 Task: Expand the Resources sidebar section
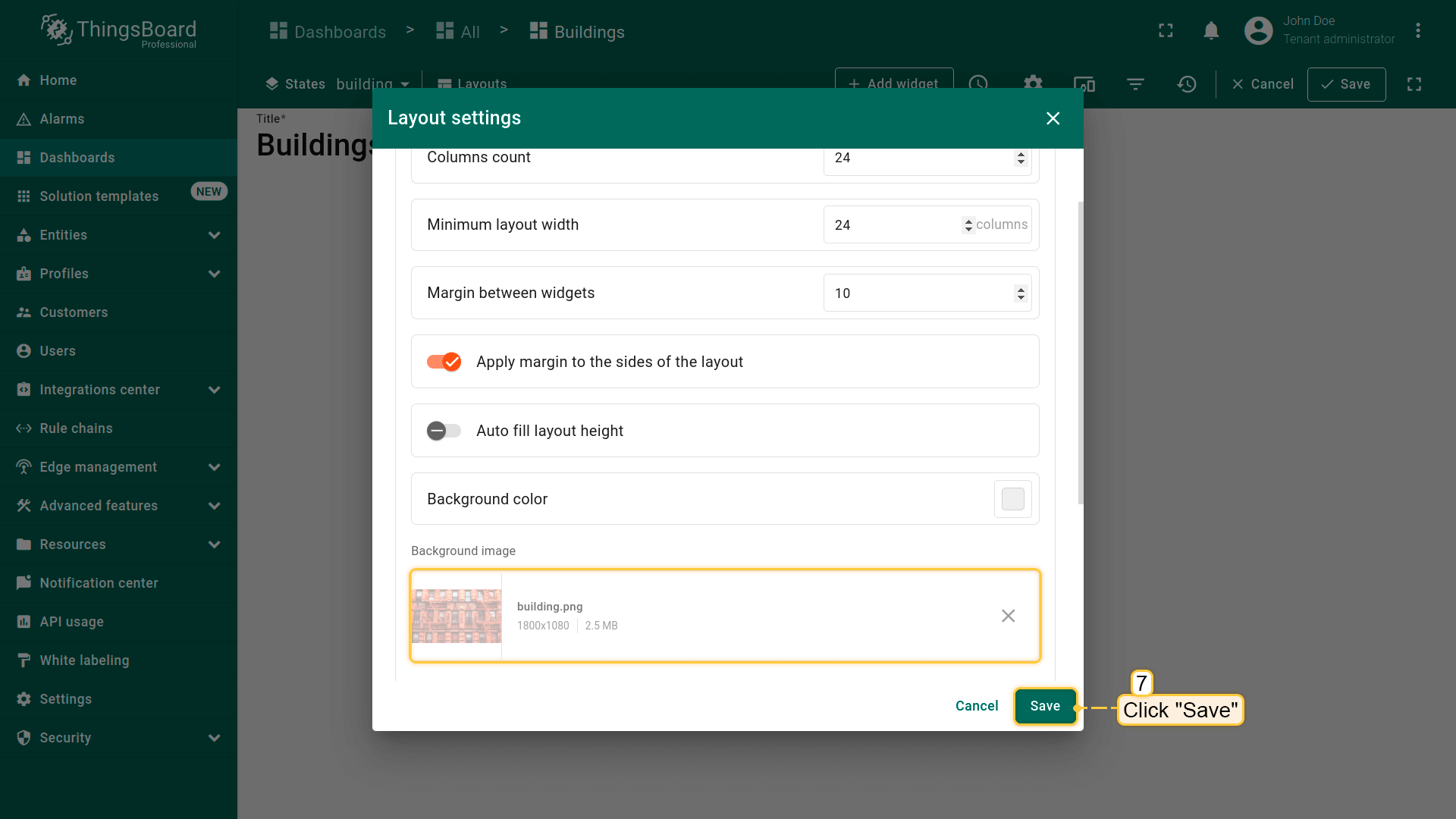click(x=214, y=544)
